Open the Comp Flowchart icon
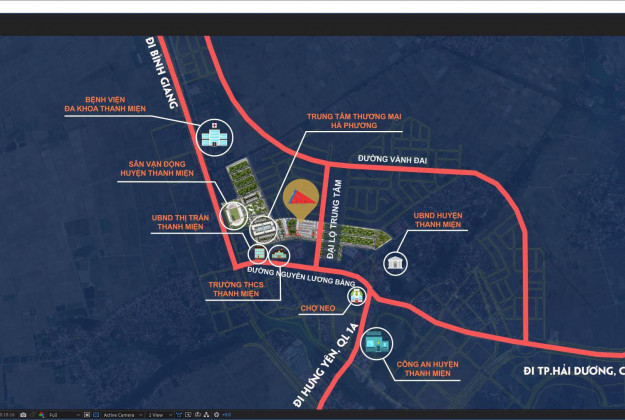The image size is (625, 420). pyautogui.click(x=206, y=414)
